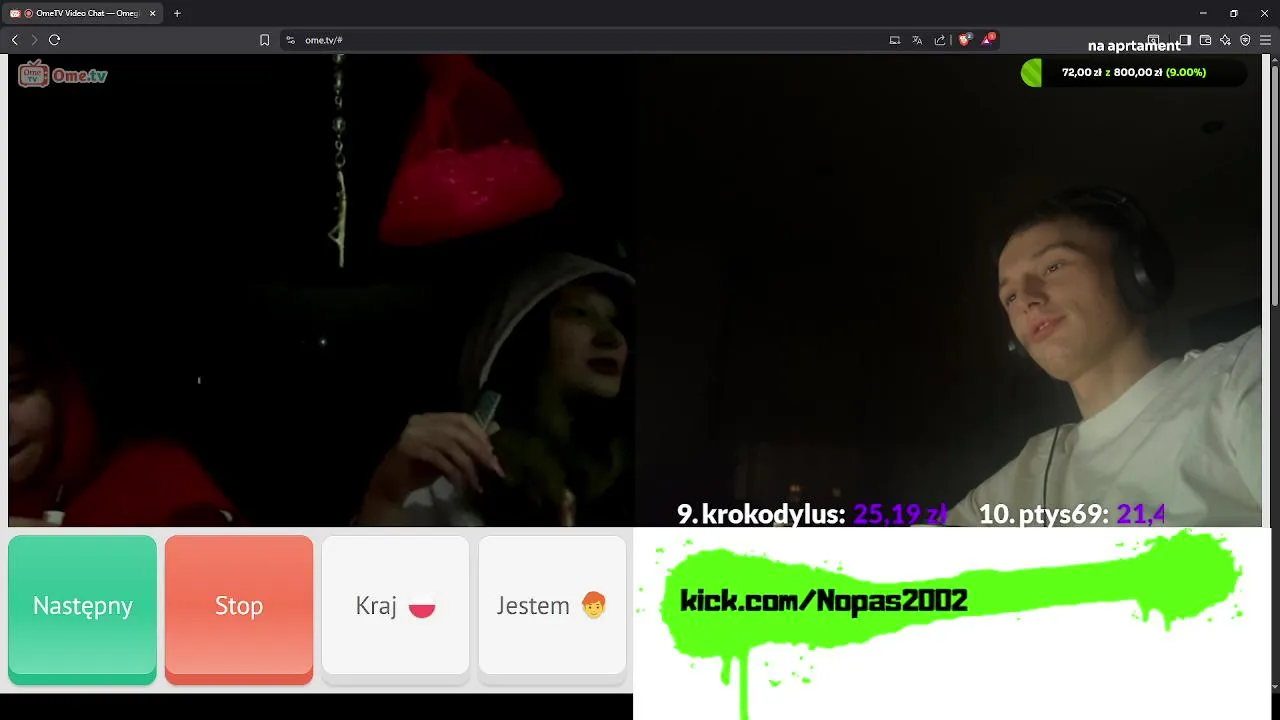Open Brave Shields lion icon
The height and width of the screenshot is (720, 1280).
[965, 40]
